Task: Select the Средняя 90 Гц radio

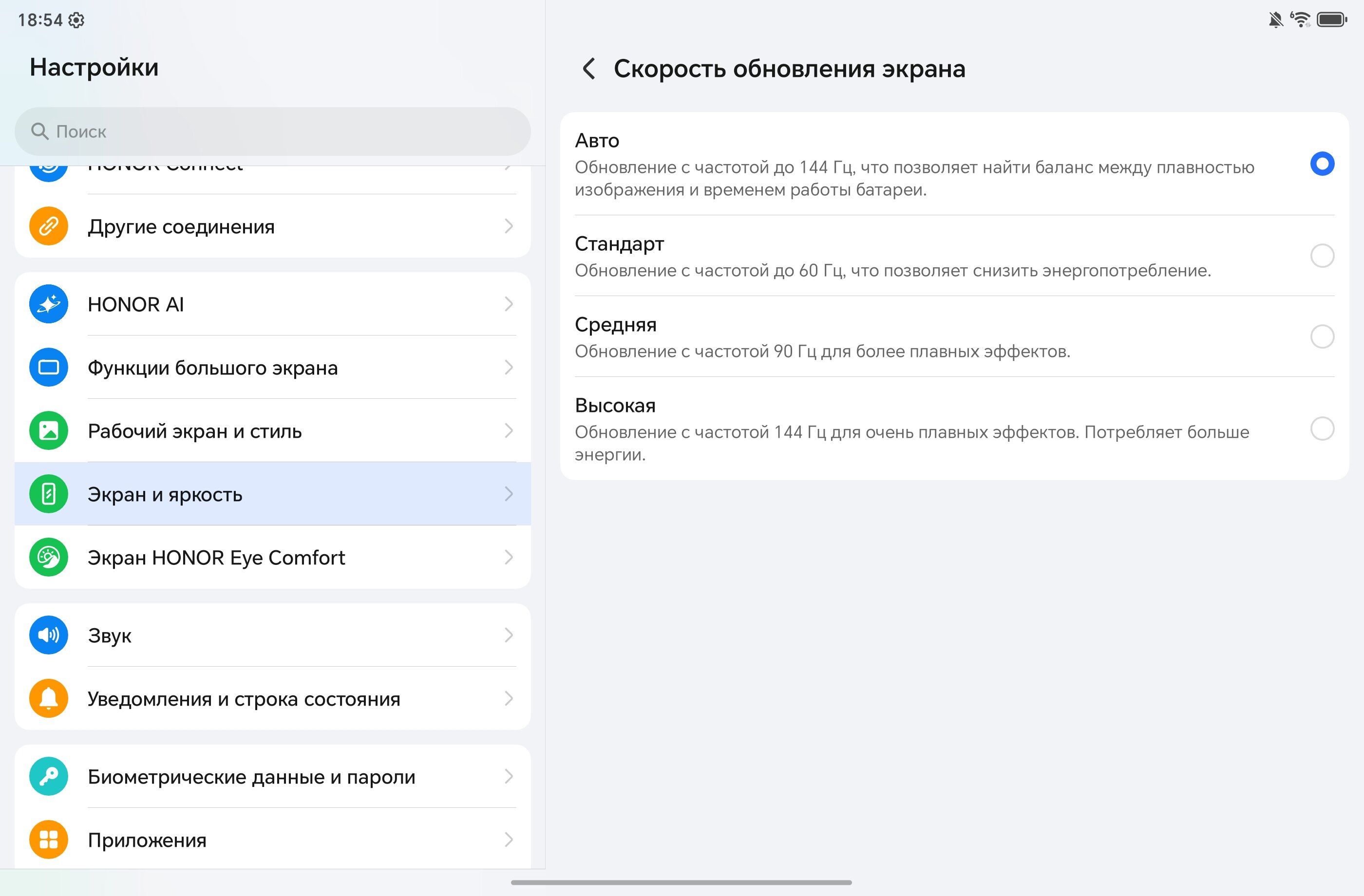Action: [1322, 336]
